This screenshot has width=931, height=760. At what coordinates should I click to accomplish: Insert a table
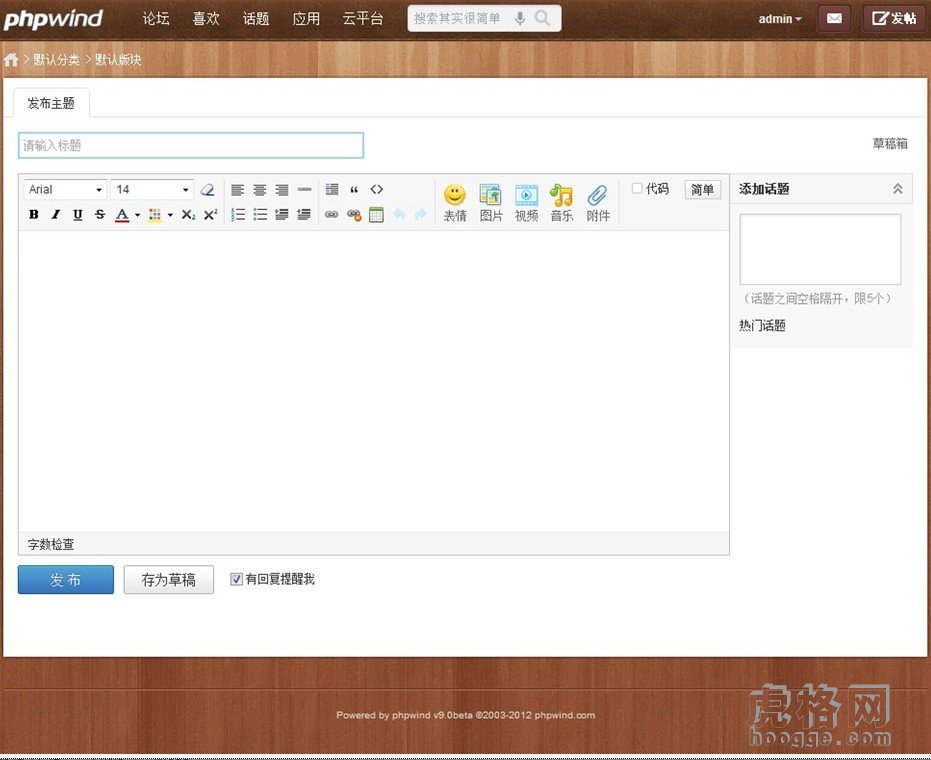pos(376,215)
